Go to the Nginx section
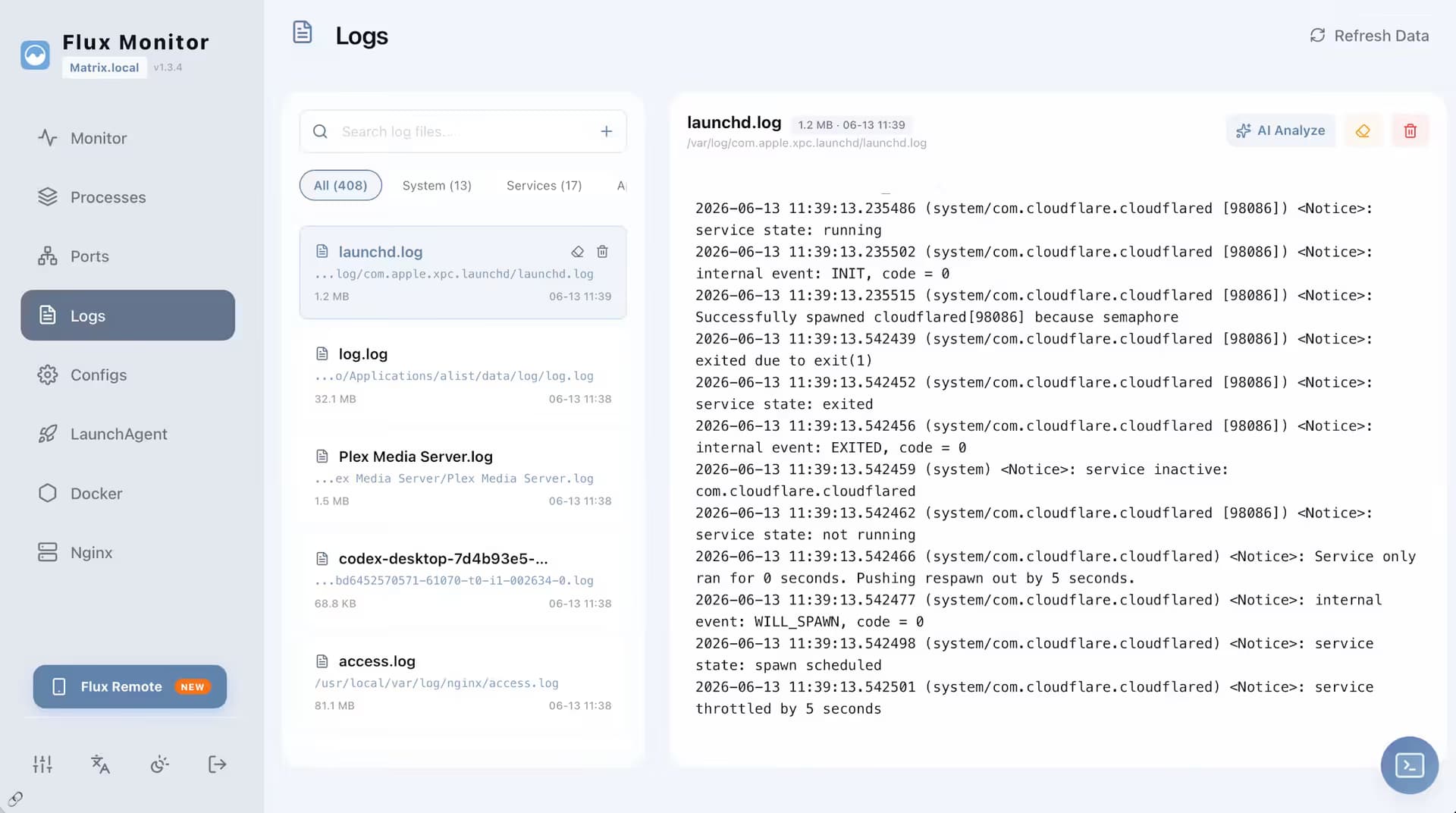 [127, 552]
